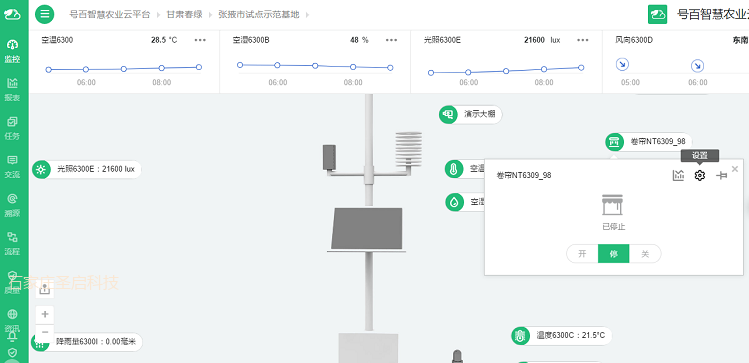Select 开 to open the curtain
The image size is (749, 363).
pos(582,254)
